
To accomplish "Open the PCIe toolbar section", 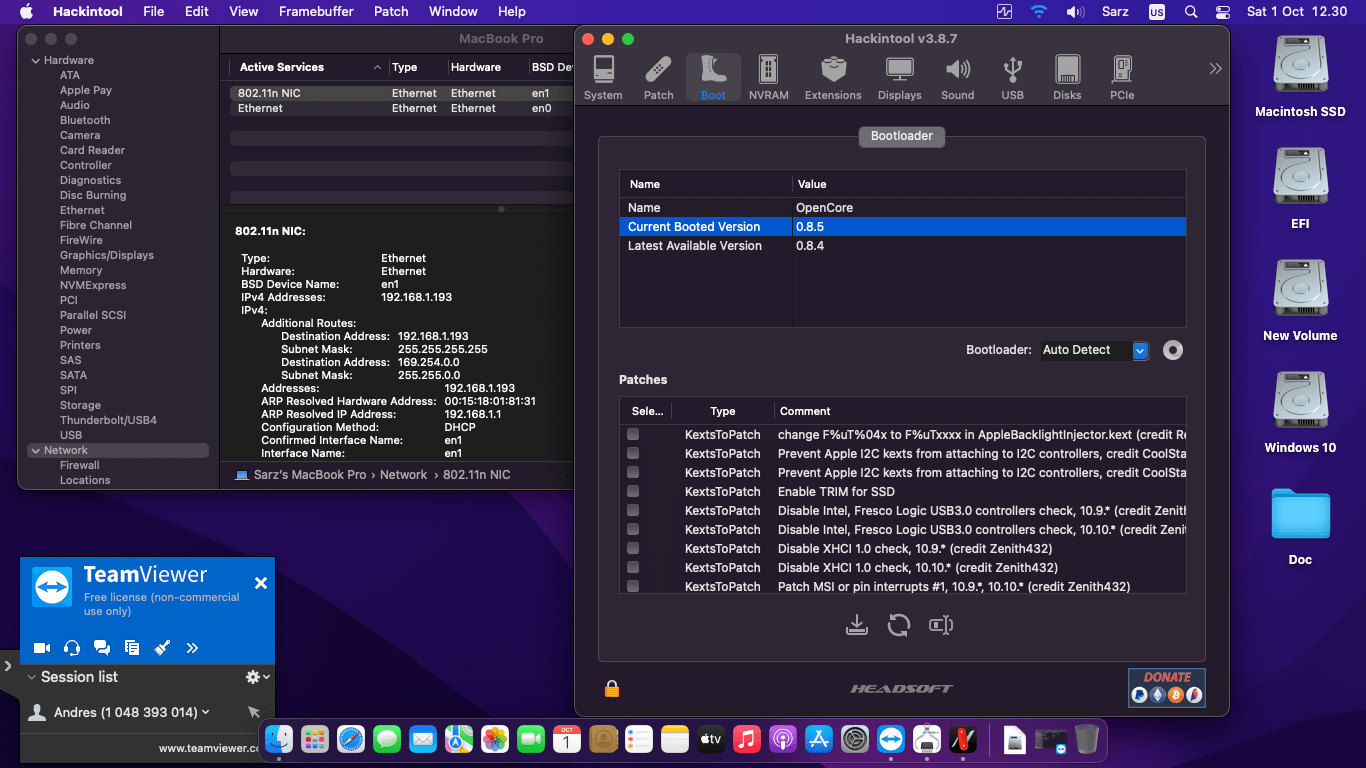I will (x=1121, y=77).
